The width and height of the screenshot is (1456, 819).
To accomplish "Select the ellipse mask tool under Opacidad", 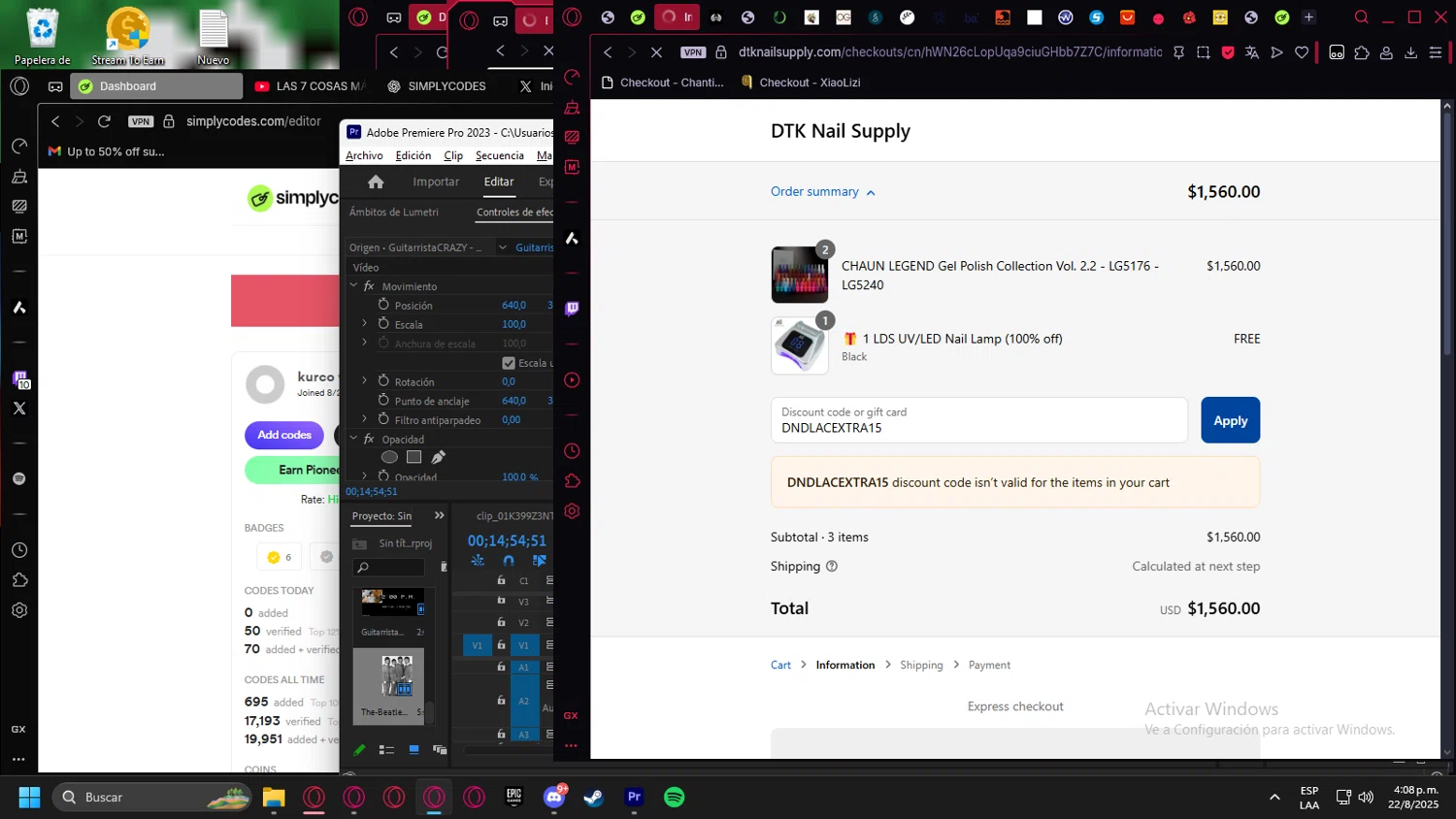I will coord(389,457).
